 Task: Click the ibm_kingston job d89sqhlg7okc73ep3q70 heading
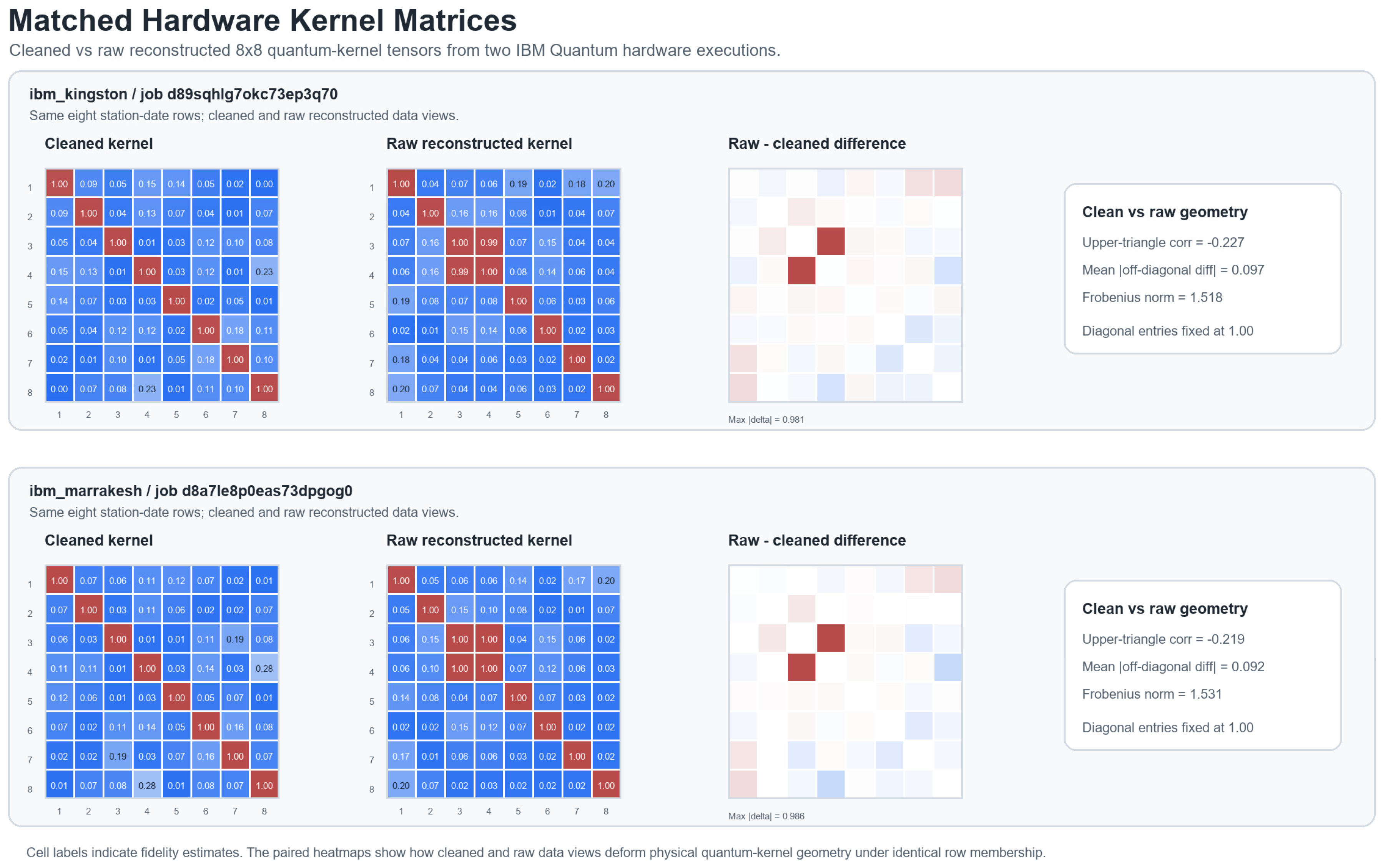pos(184,94)
